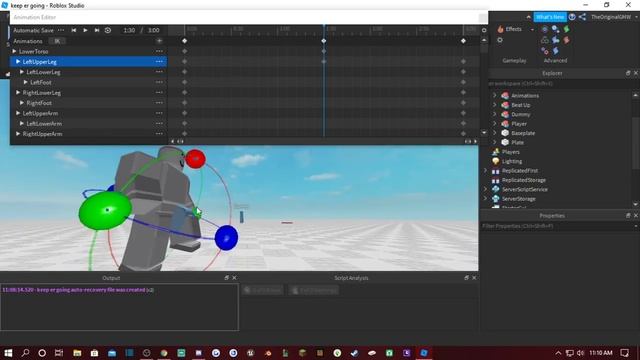The width and height of the screenshot is (640, 360).
Task: Open help icon beside What's New
Action: tap(572, 17)
